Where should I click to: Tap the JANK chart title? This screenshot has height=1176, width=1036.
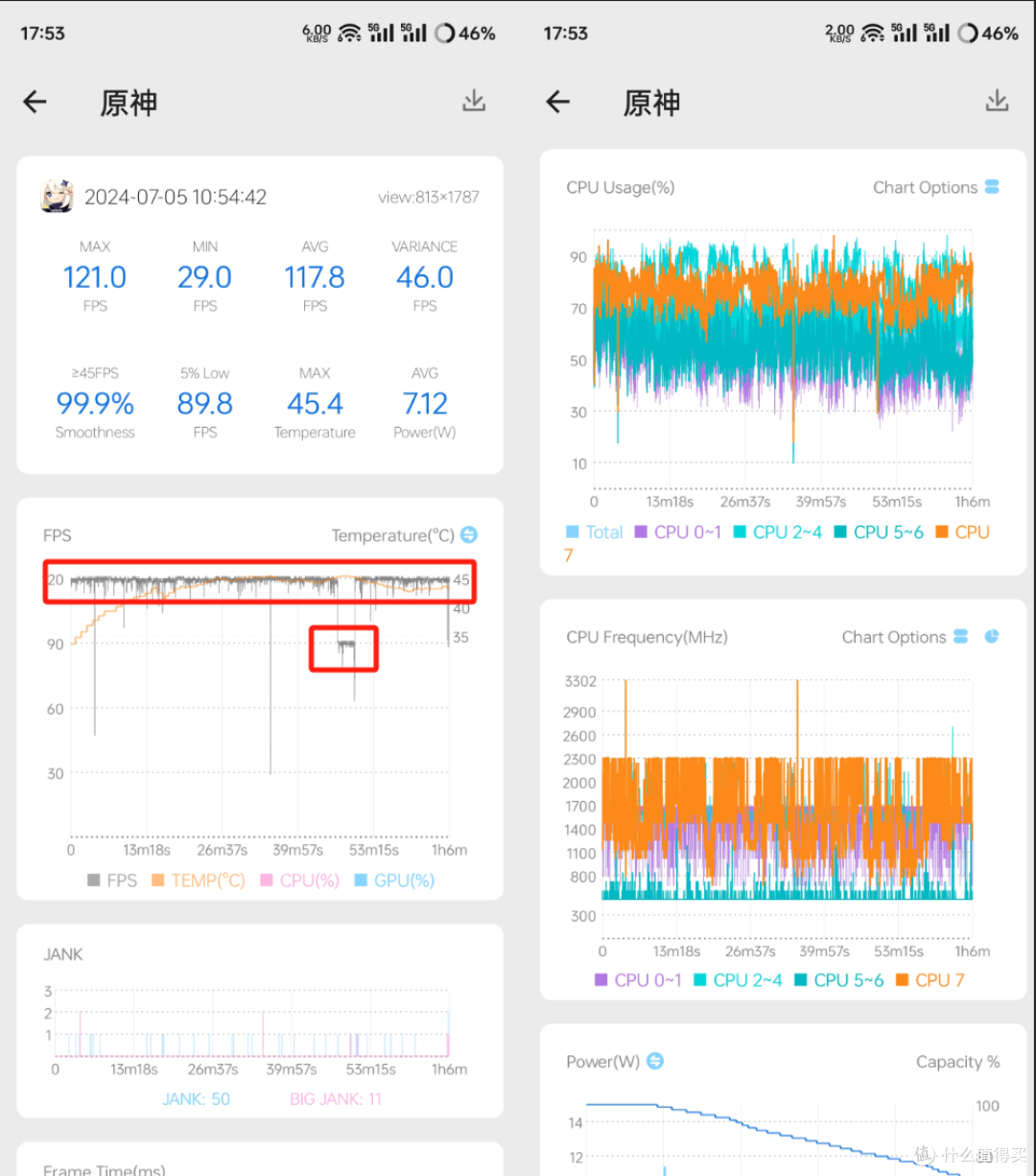63,954
